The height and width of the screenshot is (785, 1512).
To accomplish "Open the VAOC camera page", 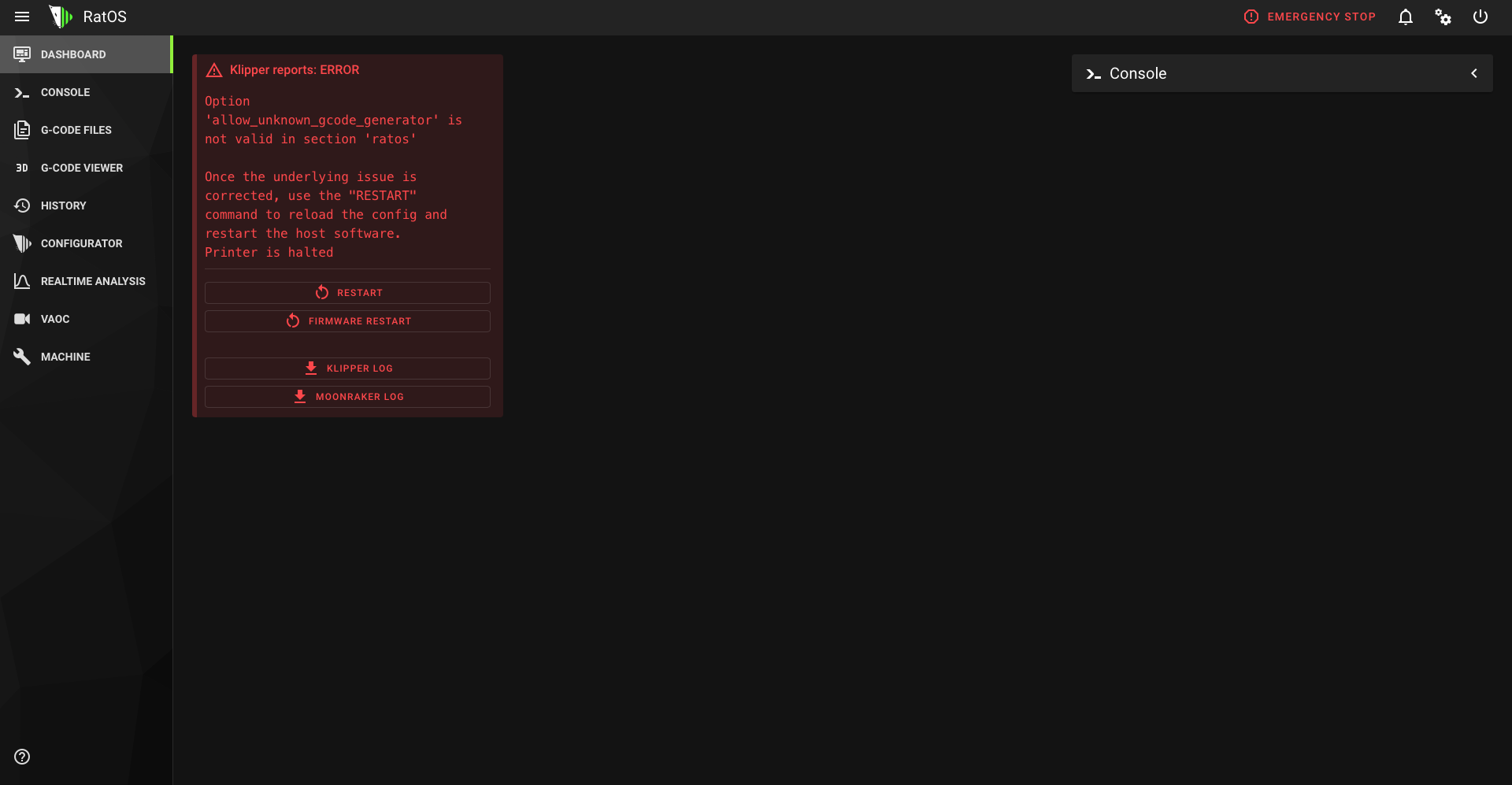I will tap(86, 319).
